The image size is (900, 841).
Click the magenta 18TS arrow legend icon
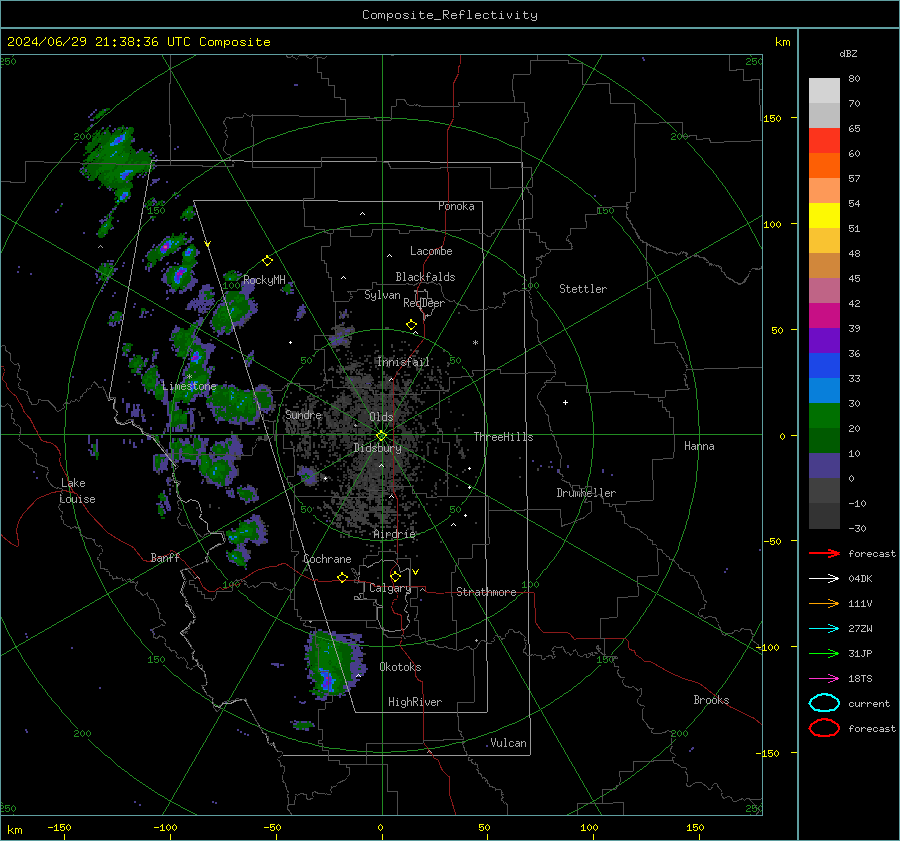[x=824, y=679]
